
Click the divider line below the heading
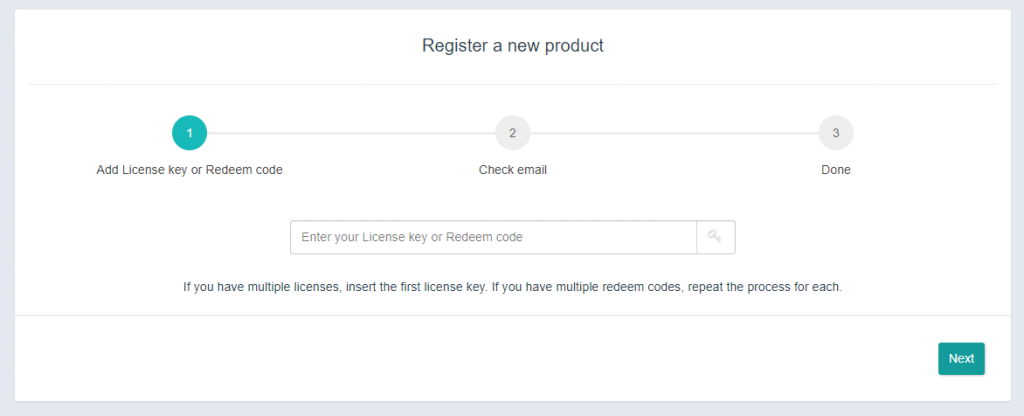pos(512,84)
